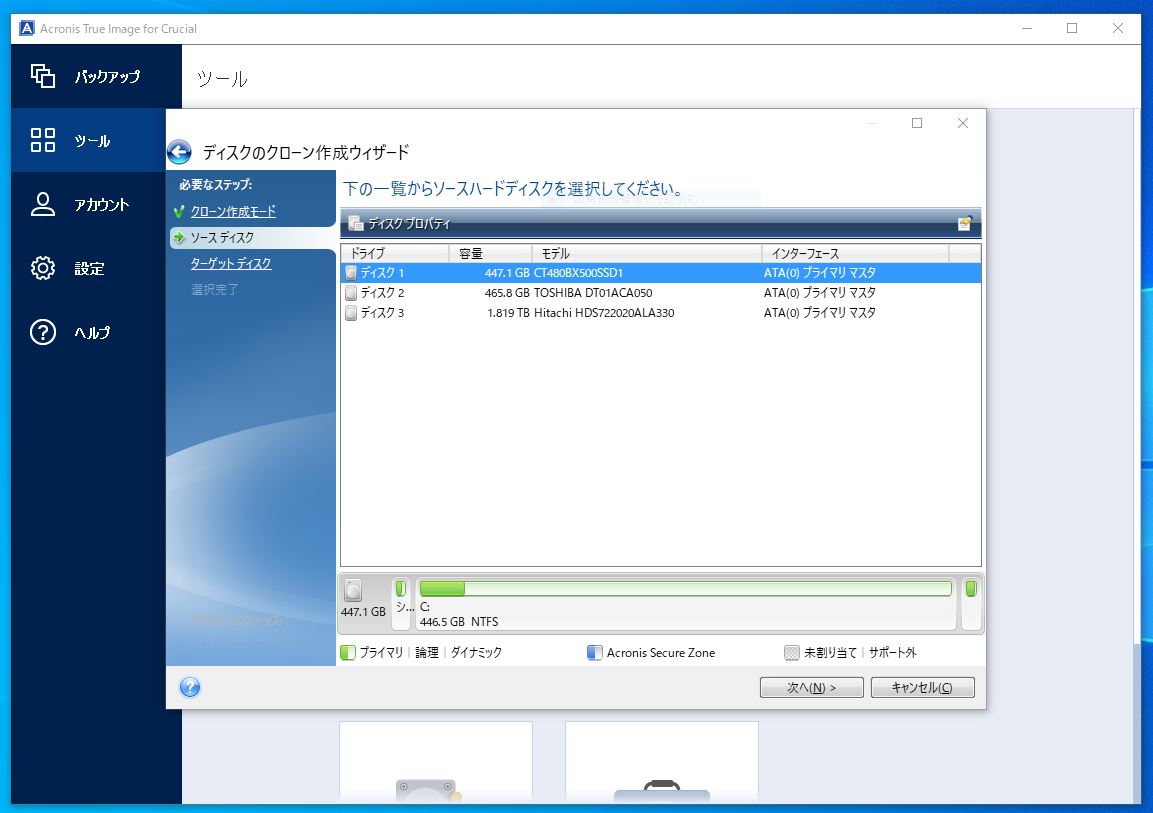Close the clone wizard dialog

tap(963, 123)
